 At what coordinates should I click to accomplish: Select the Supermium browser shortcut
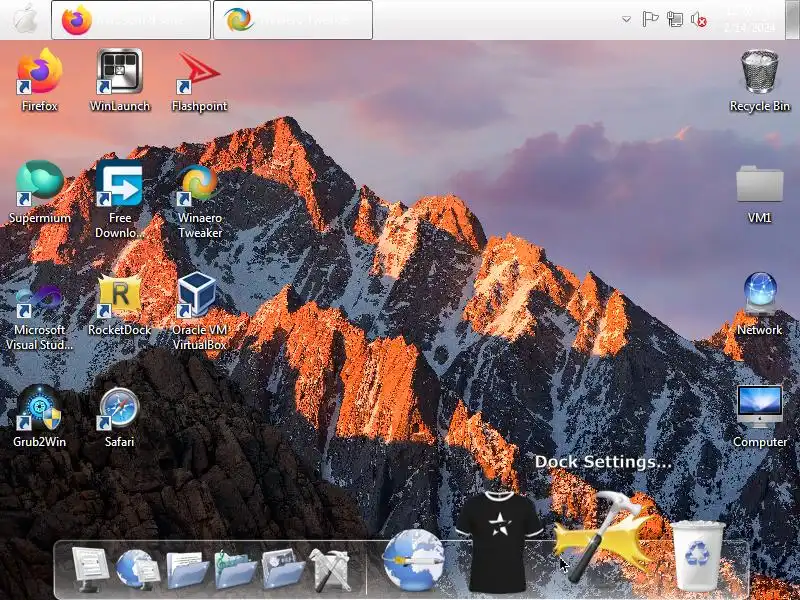[39, 191]
